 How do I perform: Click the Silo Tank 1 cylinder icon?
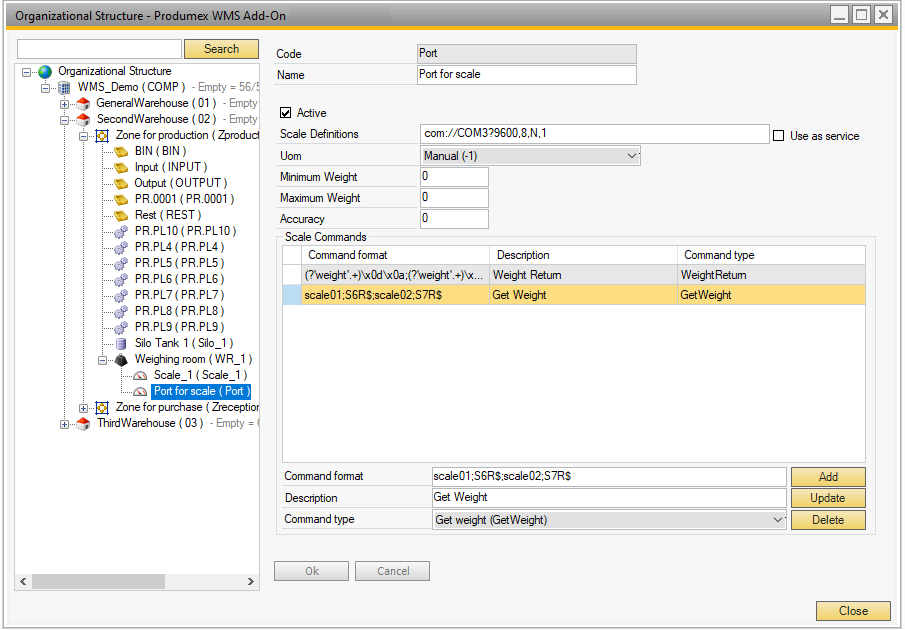pos(121,343)
